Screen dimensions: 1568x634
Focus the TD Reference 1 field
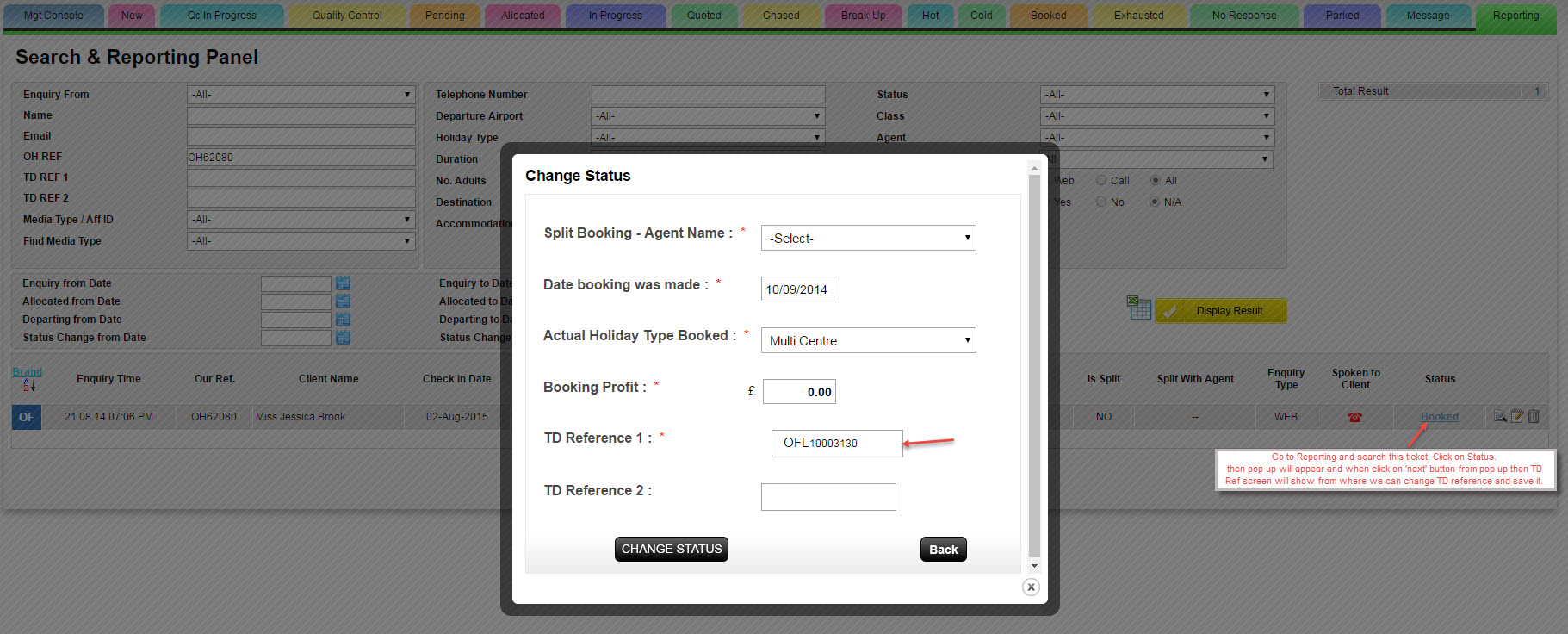[837, 444]
